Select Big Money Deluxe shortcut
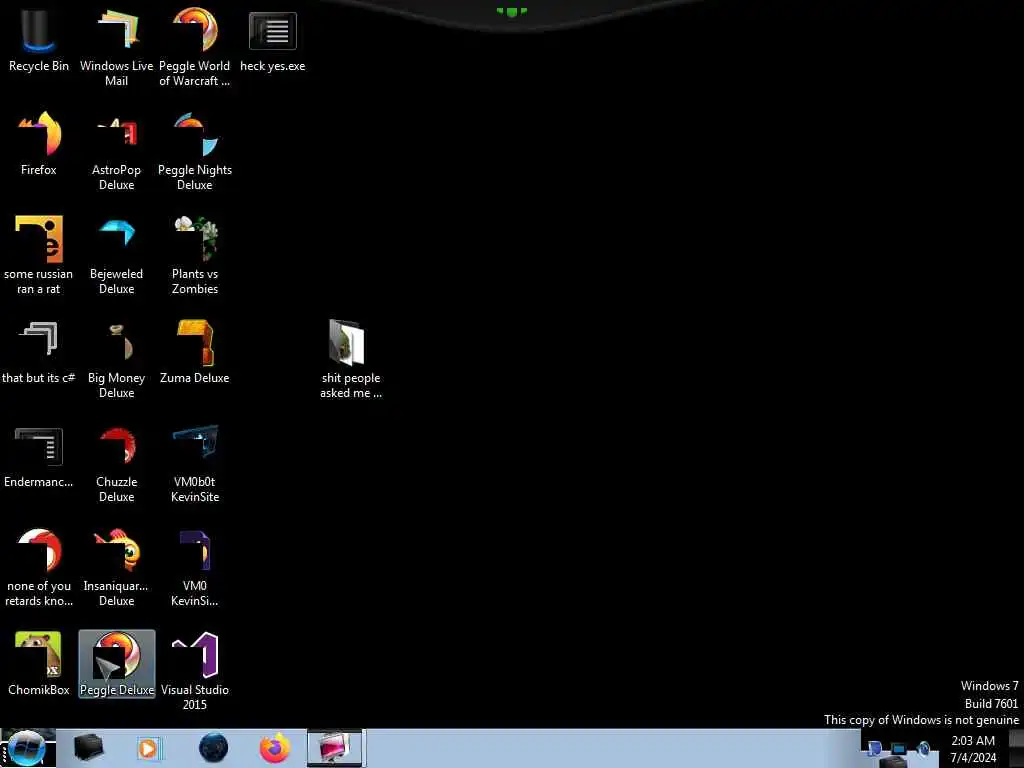The height and width of the screenshot is (768, 1024). tap(116, 358)
